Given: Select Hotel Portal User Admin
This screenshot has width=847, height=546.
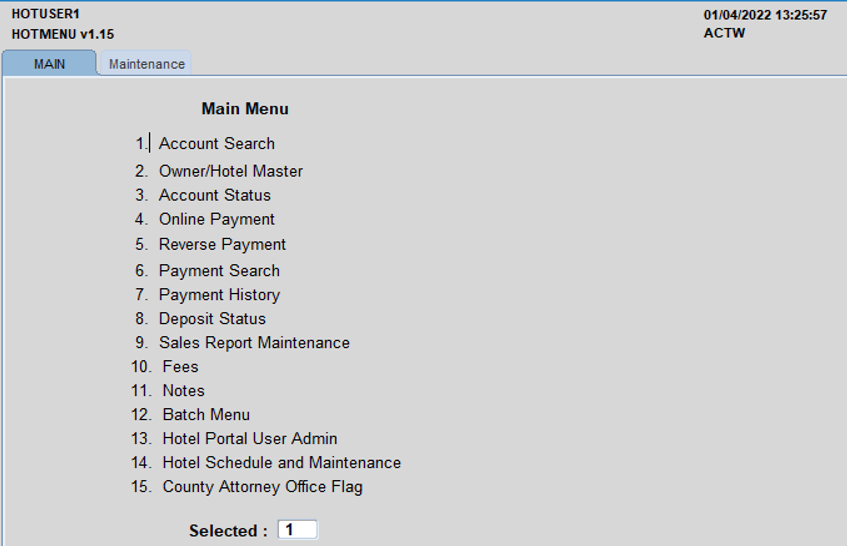Looking at the screenshot, I should [x=249, y=439].
